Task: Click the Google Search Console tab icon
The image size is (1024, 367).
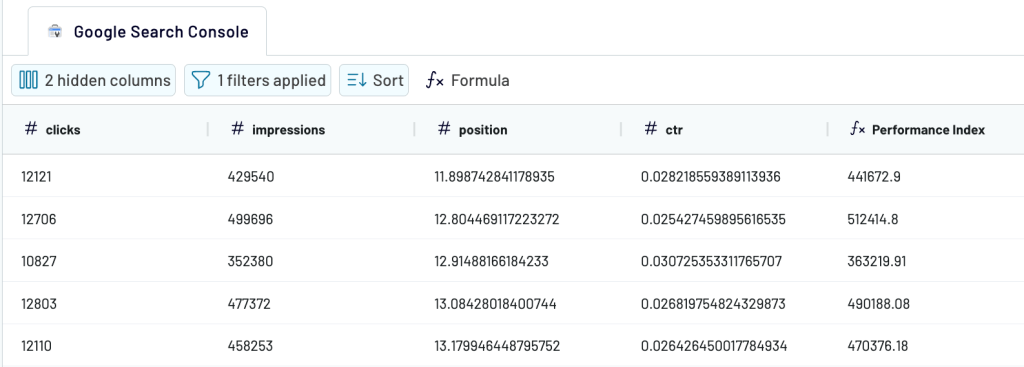Action: 56,31
